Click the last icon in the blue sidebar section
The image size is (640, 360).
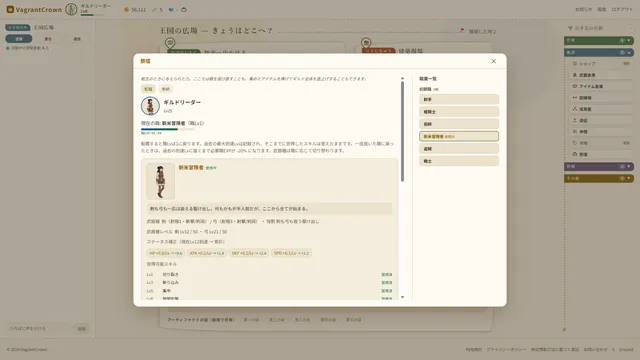(575, 154)
